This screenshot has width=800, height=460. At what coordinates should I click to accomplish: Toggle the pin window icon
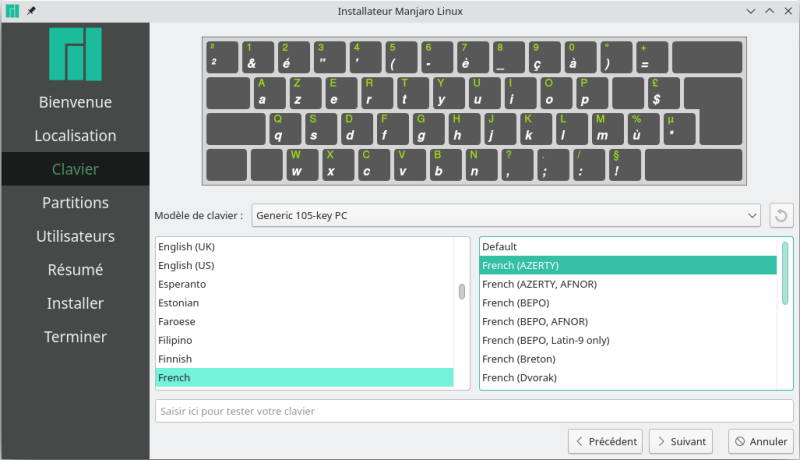(31, 11)
